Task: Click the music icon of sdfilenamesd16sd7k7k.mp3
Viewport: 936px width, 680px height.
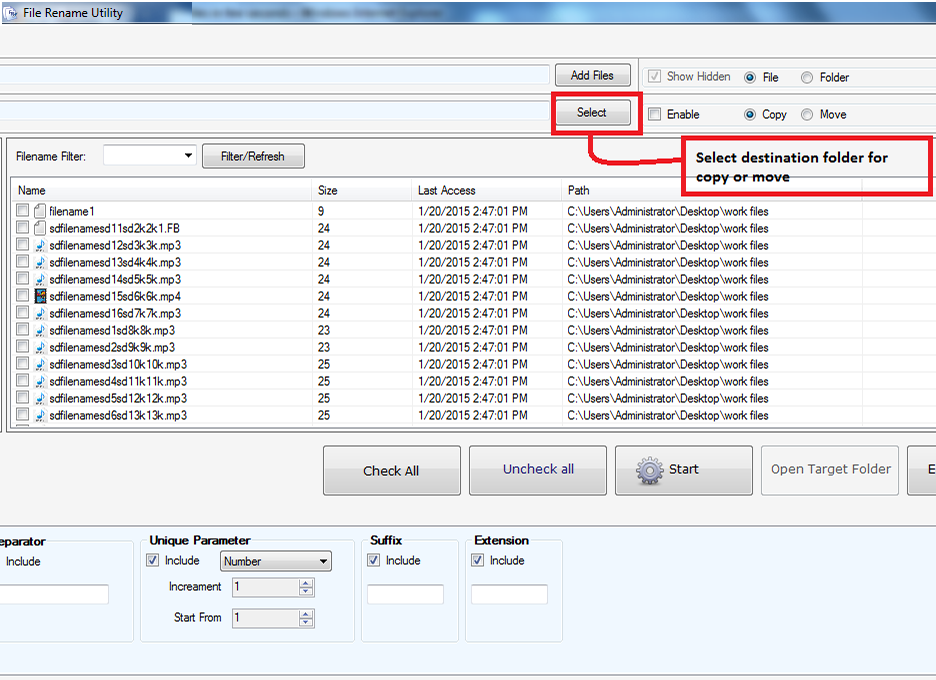Action: pyautogui.click(x=40, y=313)
